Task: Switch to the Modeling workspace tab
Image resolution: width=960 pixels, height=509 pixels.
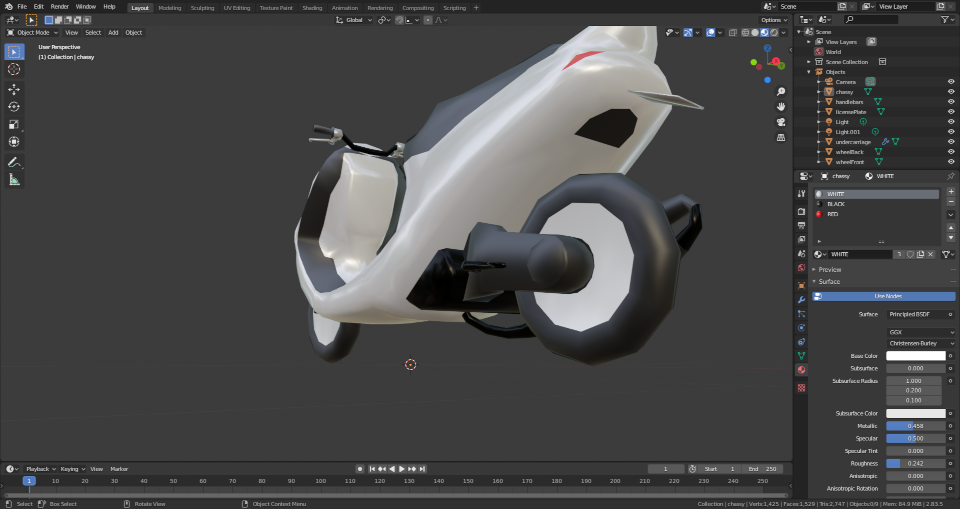Action: click(170, 8)
